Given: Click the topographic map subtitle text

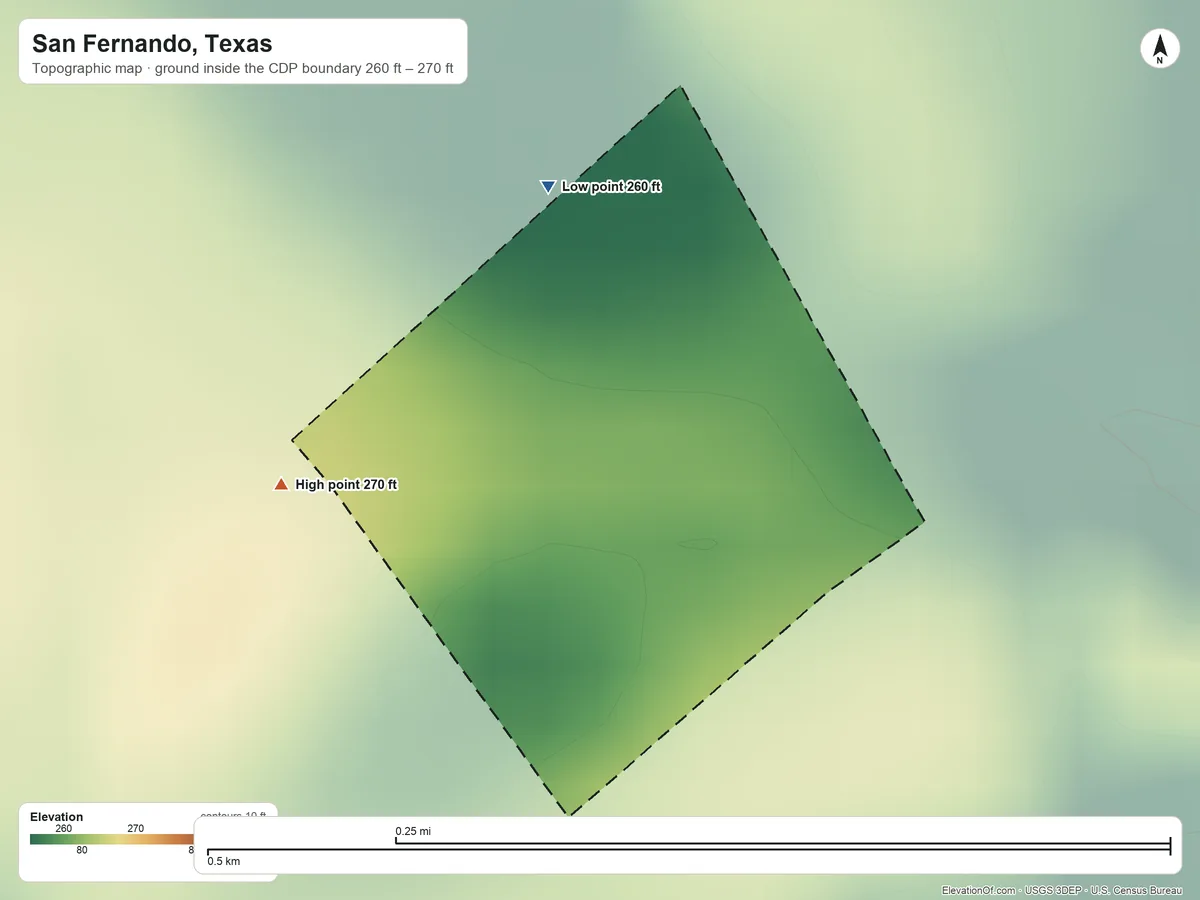Looking at the screenshot, I should (x=243, y=70).
